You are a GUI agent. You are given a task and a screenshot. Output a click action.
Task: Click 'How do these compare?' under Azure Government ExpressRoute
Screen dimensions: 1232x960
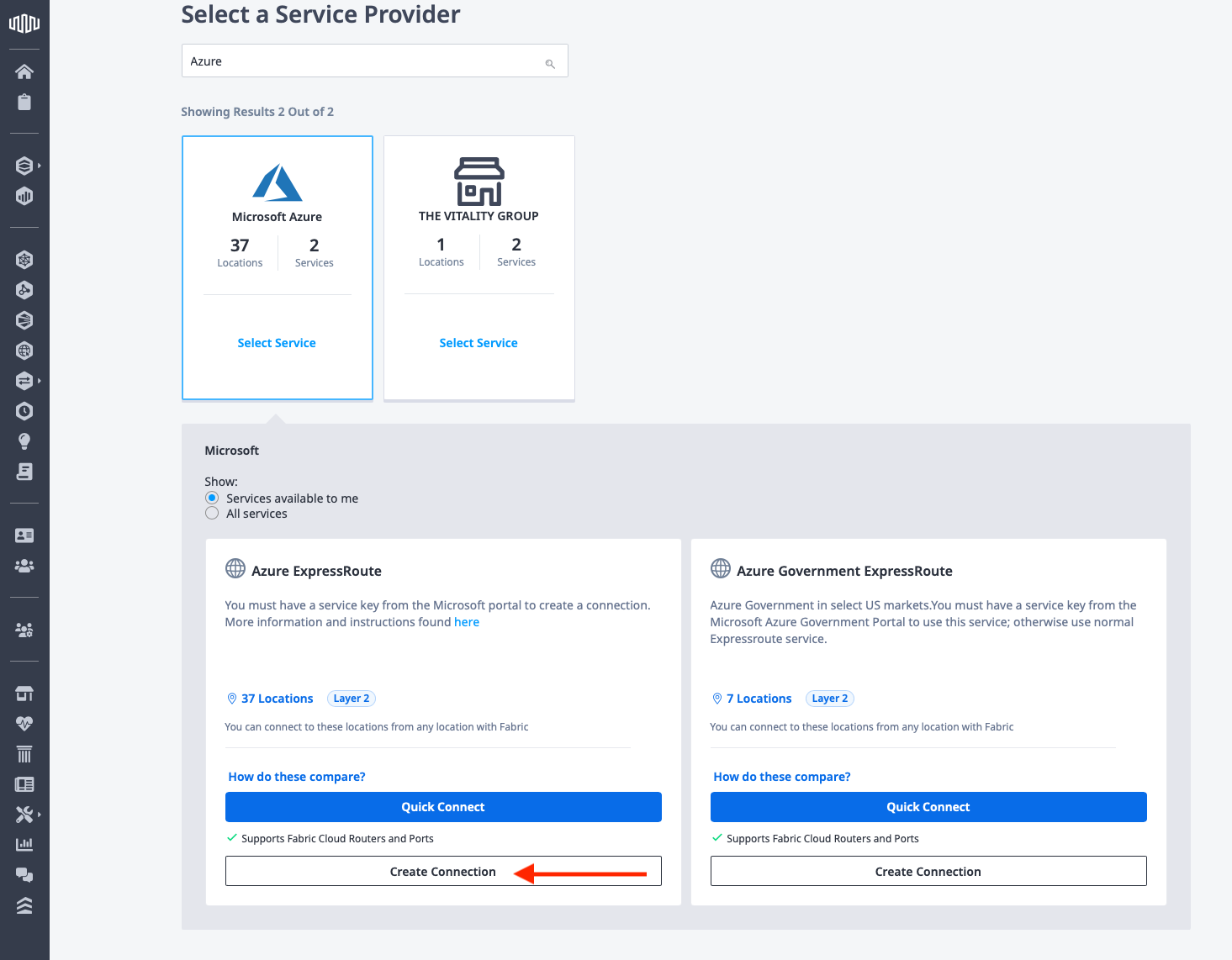[x=782, y=777]
